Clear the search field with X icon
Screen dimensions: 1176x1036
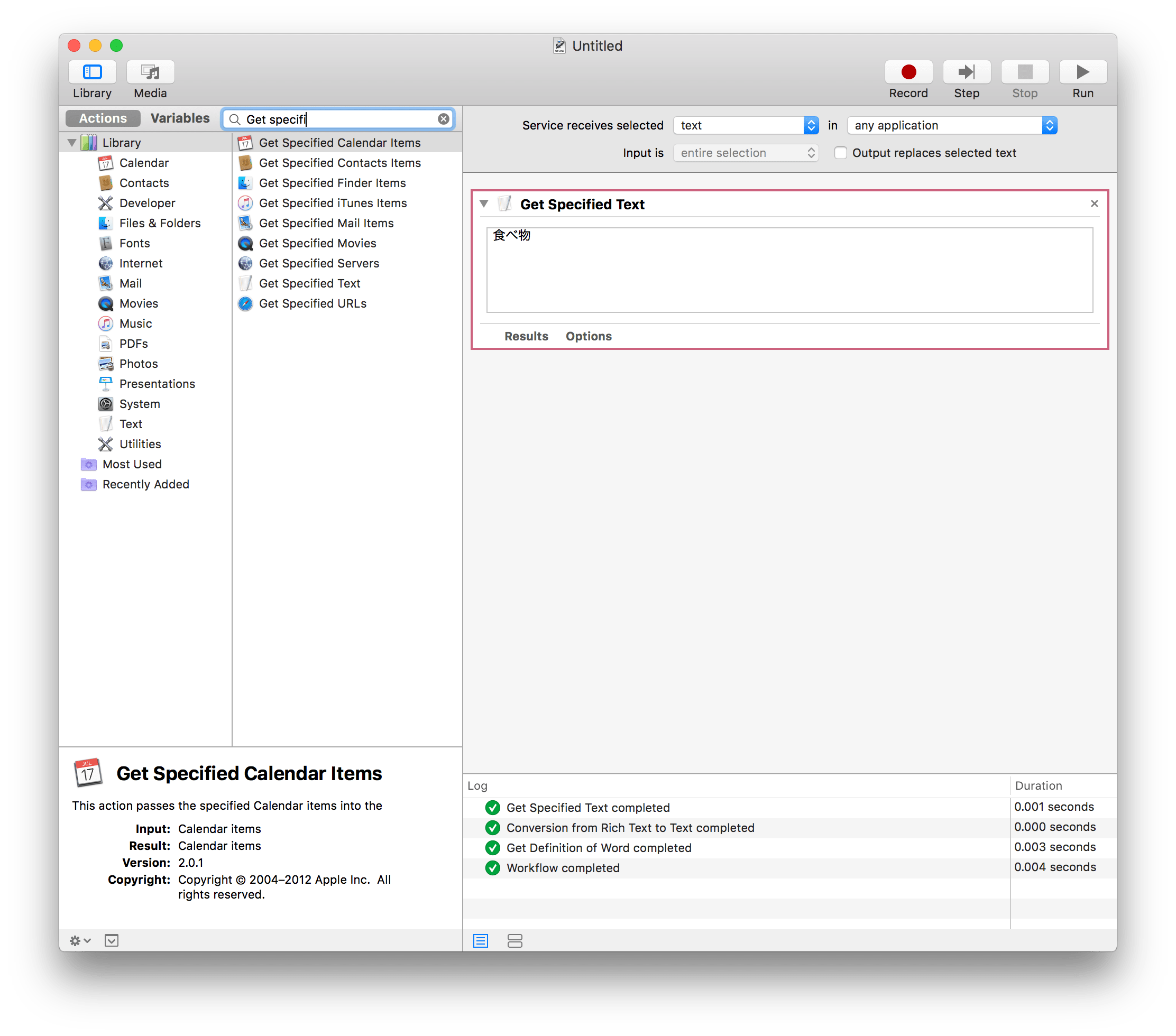point(443,119)
